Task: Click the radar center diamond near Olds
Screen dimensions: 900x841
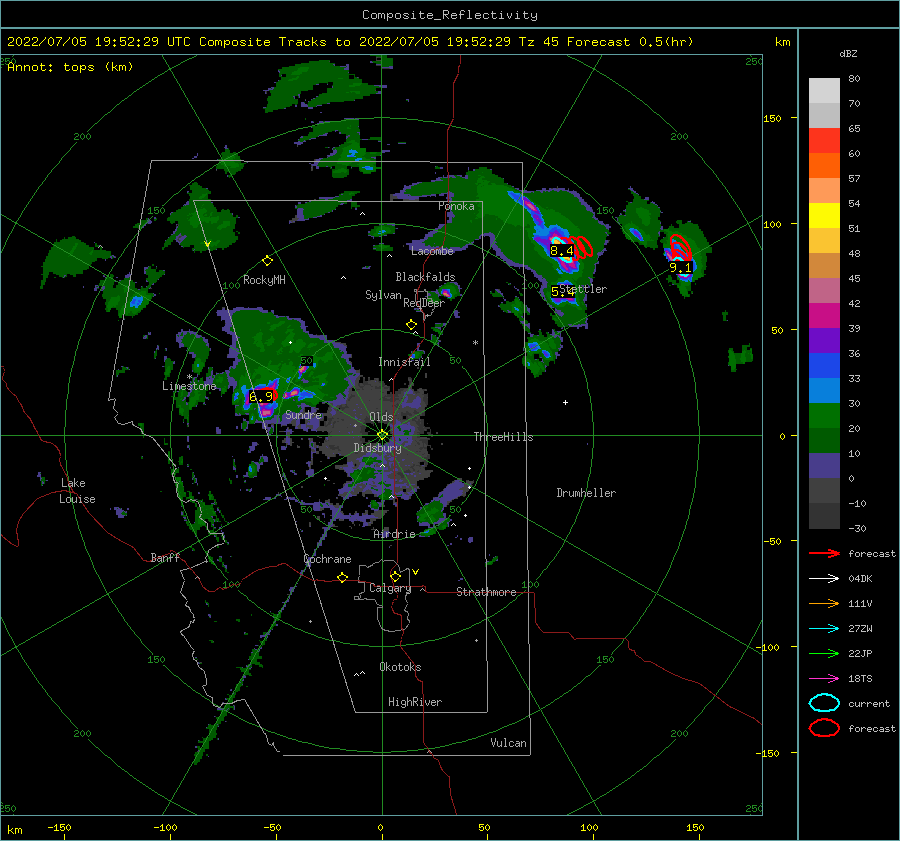Action: 382,435
